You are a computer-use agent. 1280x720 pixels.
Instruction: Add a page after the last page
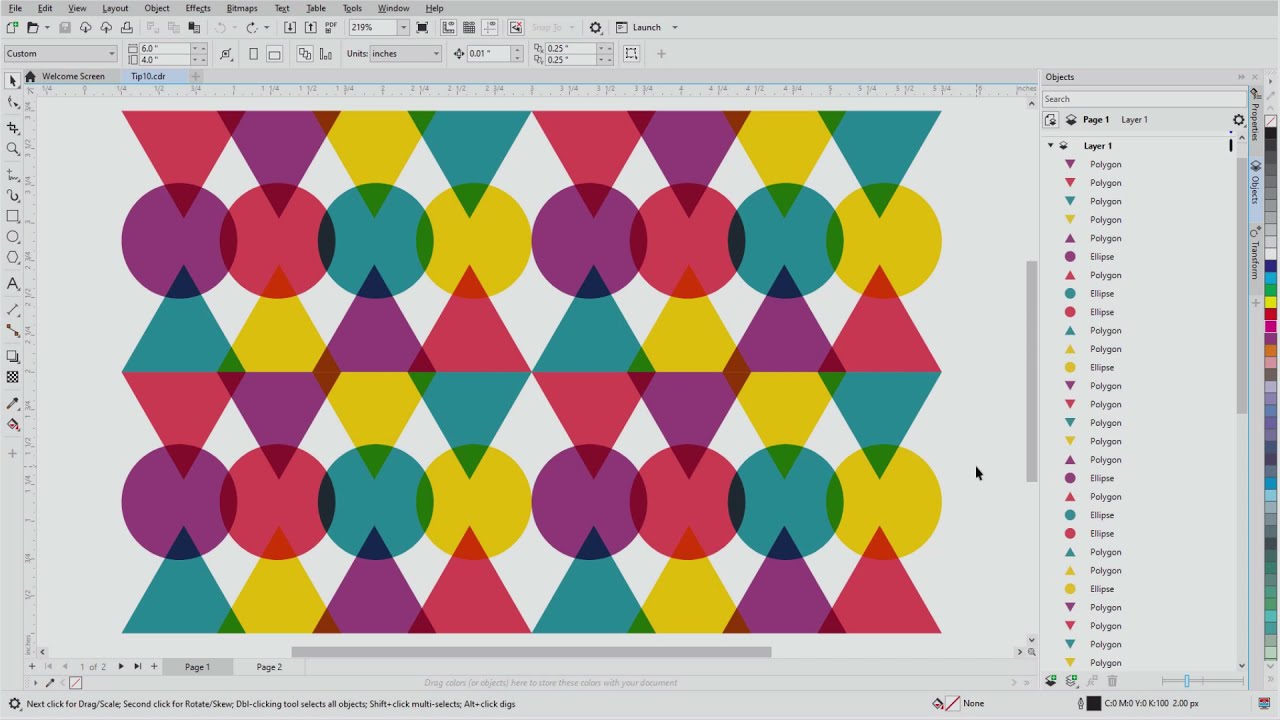click(x=154, y=667)
